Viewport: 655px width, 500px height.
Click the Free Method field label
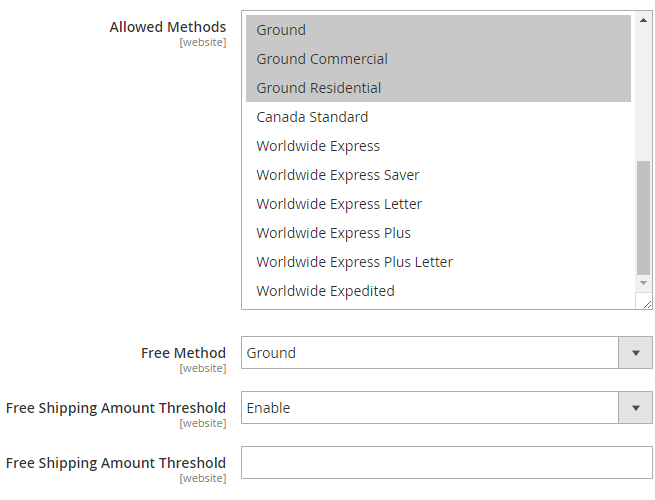183,353
